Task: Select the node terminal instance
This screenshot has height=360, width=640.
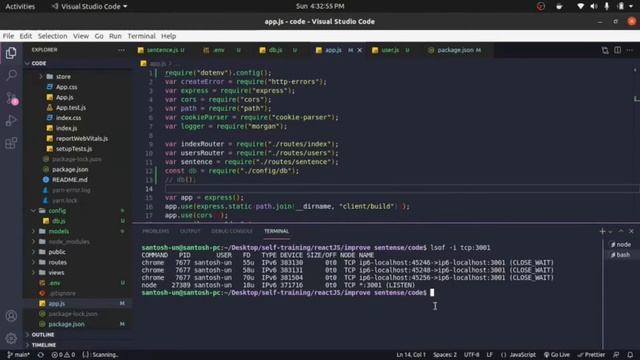Action: click(621, 244)
